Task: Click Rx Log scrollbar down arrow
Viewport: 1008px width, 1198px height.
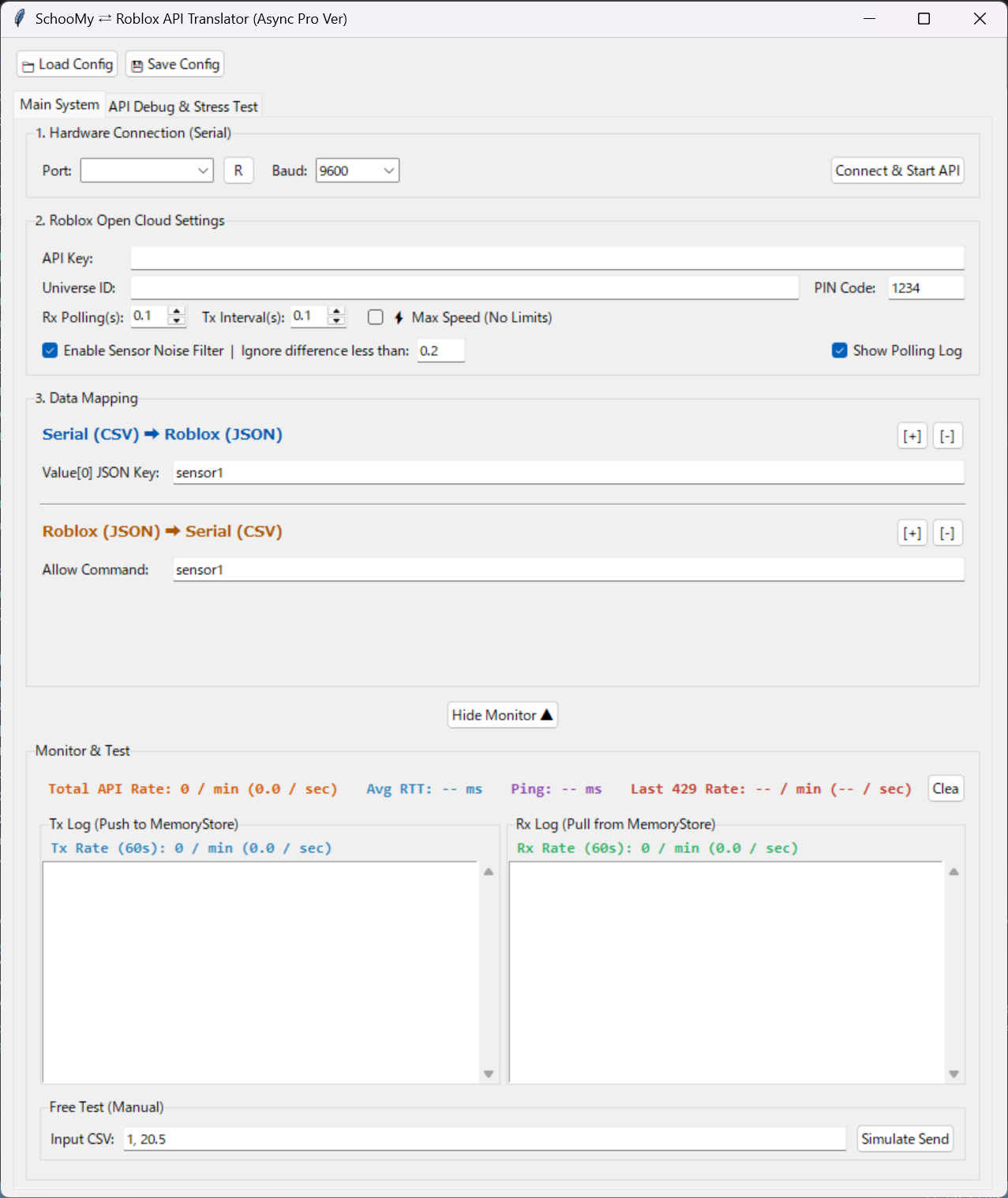Action: [954, 1074]
